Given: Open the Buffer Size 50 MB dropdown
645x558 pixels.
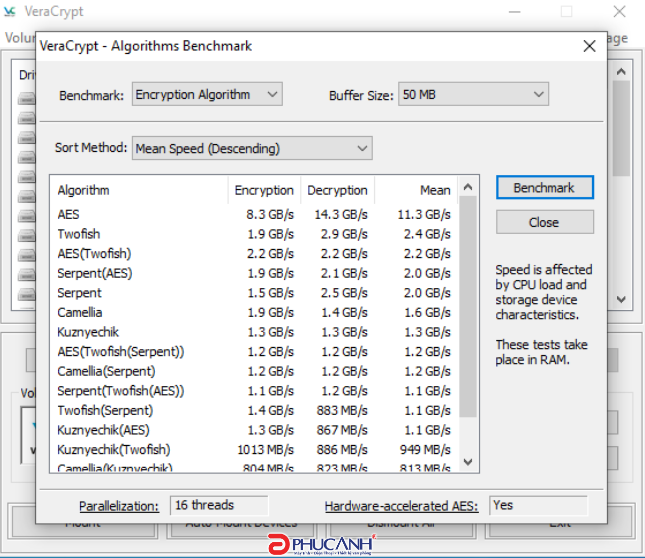Looking at the screenshot, I should 473,95.
